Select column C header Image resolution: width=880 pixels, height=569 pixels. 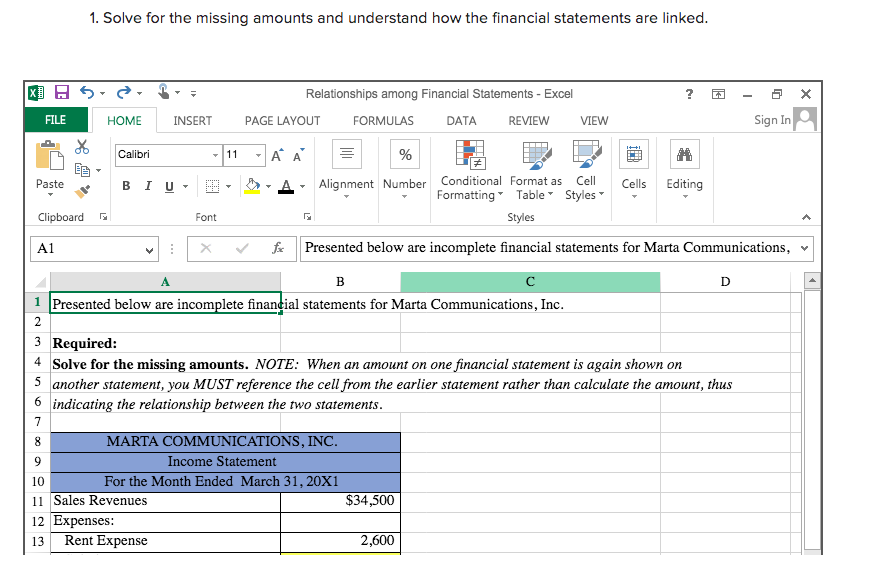[530, 282]
